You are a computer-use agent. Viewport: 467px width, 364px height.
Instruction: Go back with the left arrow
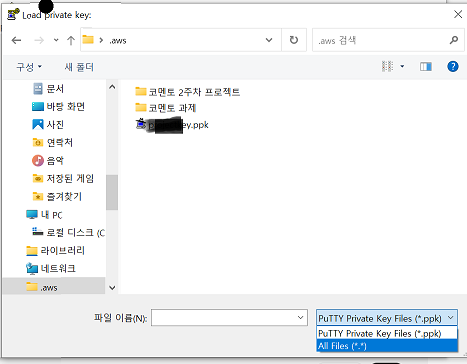(16, 41)
